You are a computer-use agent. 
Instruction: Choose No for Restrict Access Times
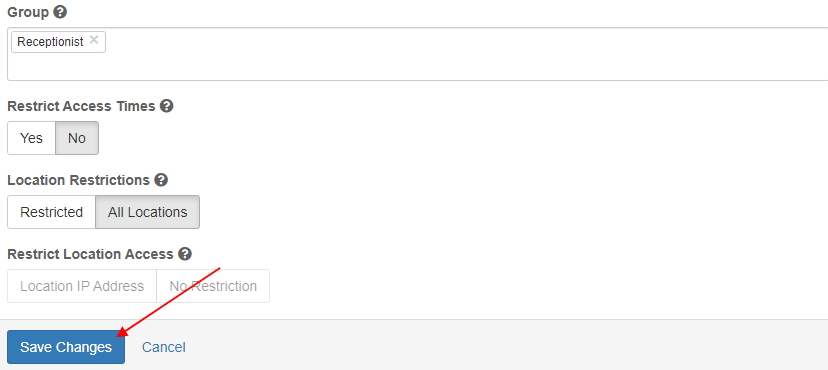tap(77, 138)
